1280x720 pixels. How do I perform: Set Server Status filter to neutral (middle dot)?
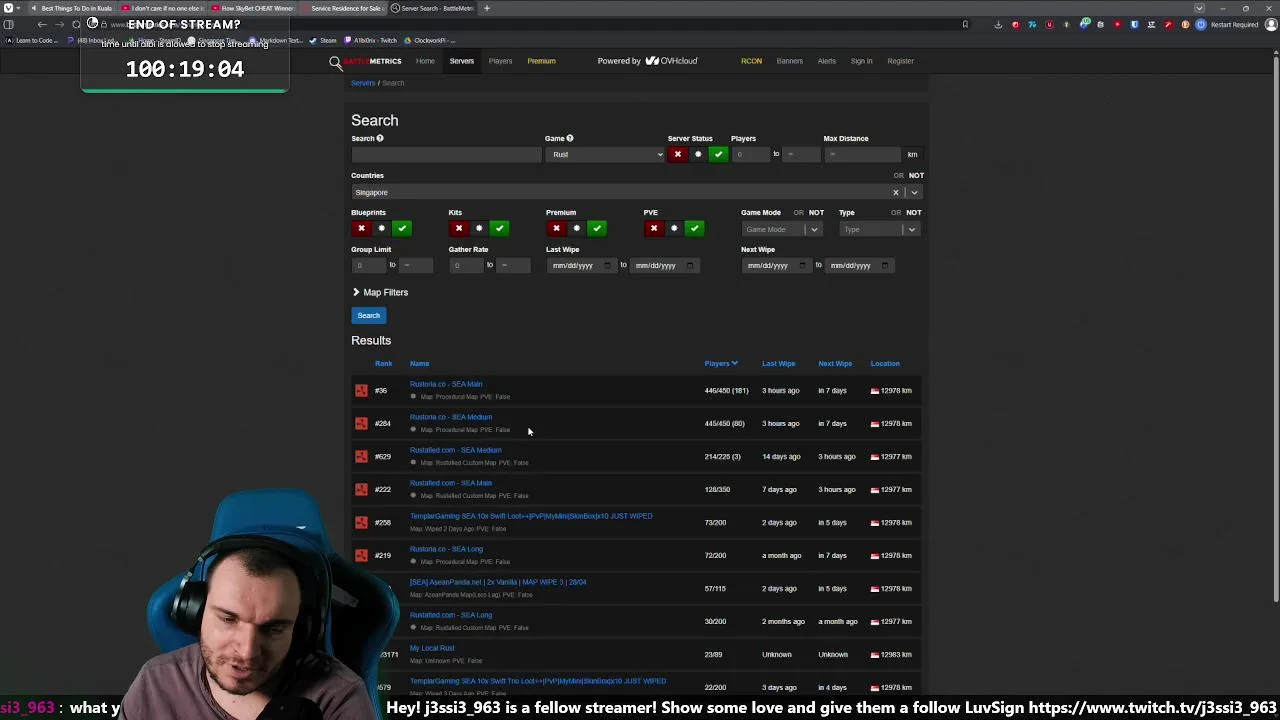tap(698, 154)
